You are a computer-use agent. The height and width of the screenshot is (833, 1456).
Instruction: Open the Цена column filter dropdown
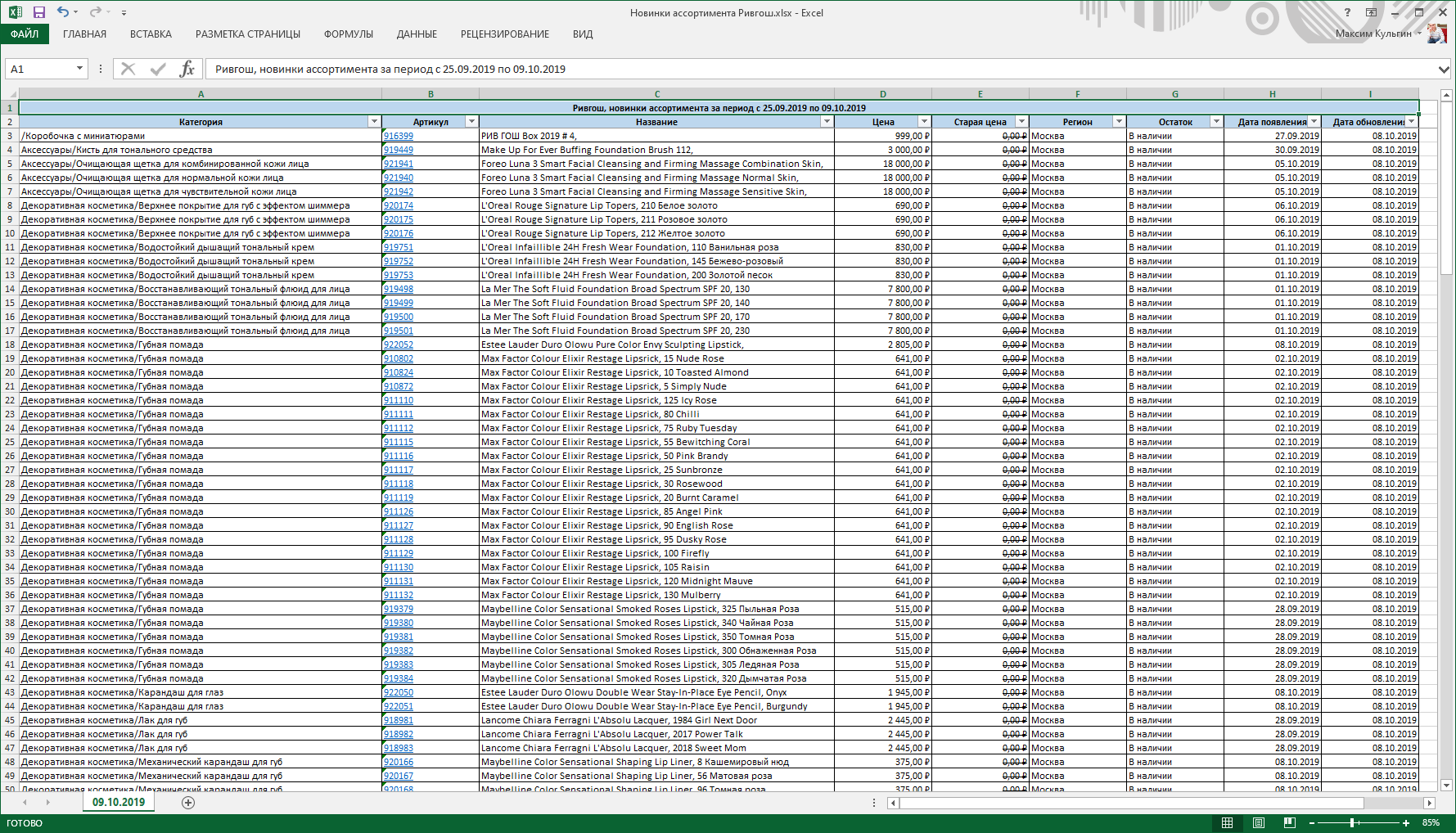pyautogui.click(x=924, y=122)
